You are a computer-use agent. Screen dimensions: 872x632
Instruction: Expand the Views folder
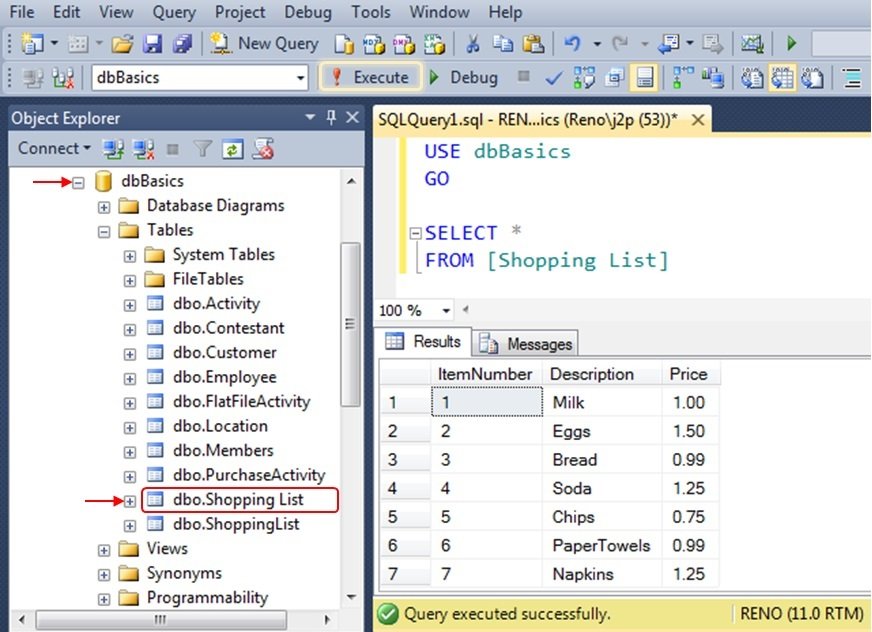(104, 550)
